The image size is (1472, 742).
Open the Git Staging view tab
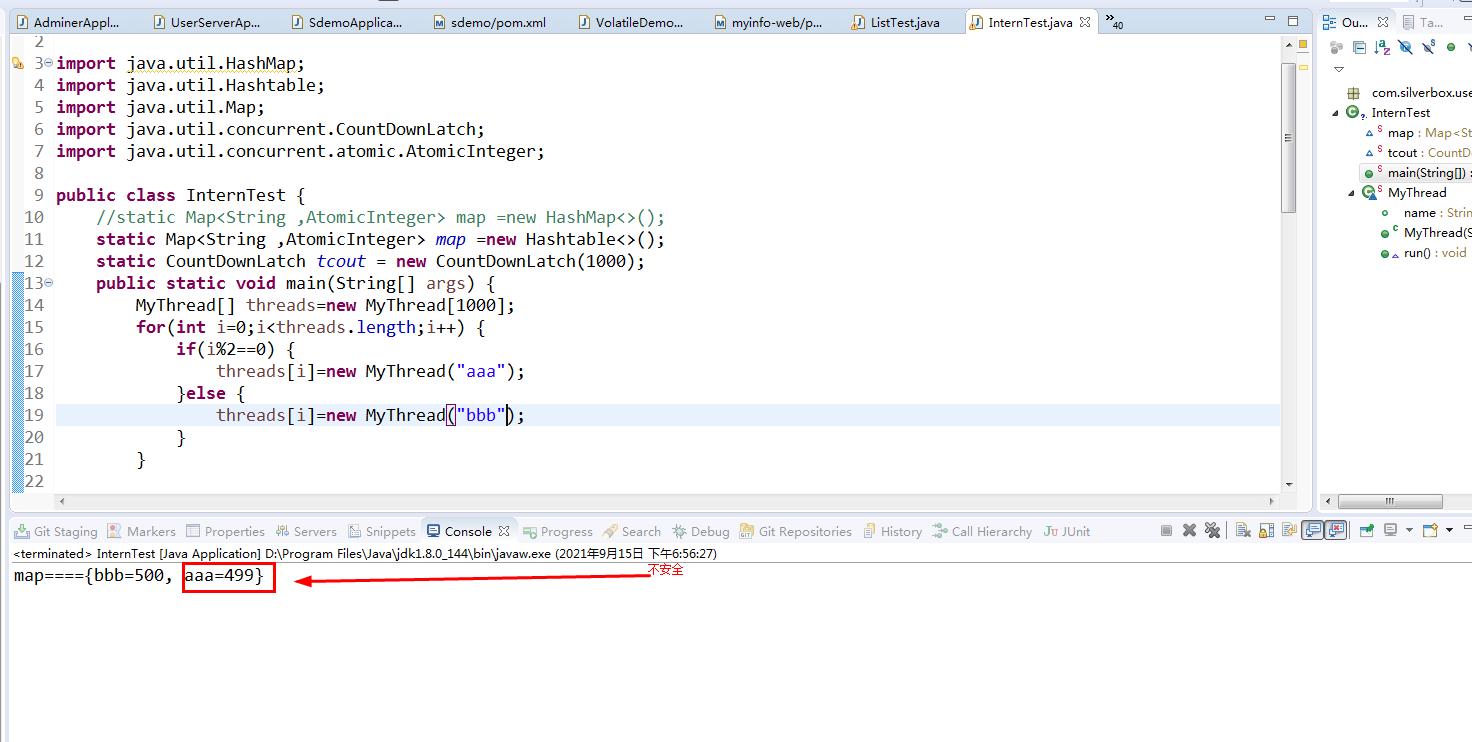click(x=56, y=531)
